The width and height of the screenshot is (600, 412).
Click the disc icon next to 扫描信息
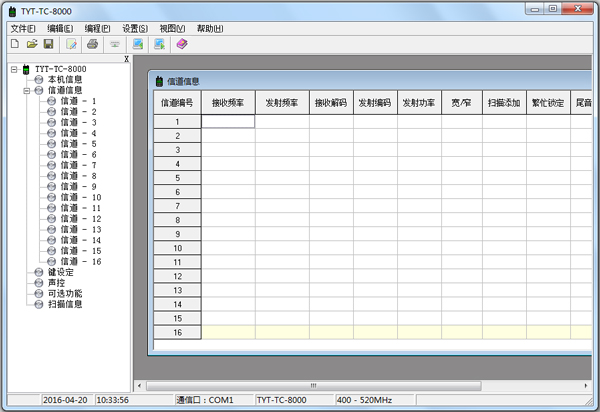[x=39, y=305]
